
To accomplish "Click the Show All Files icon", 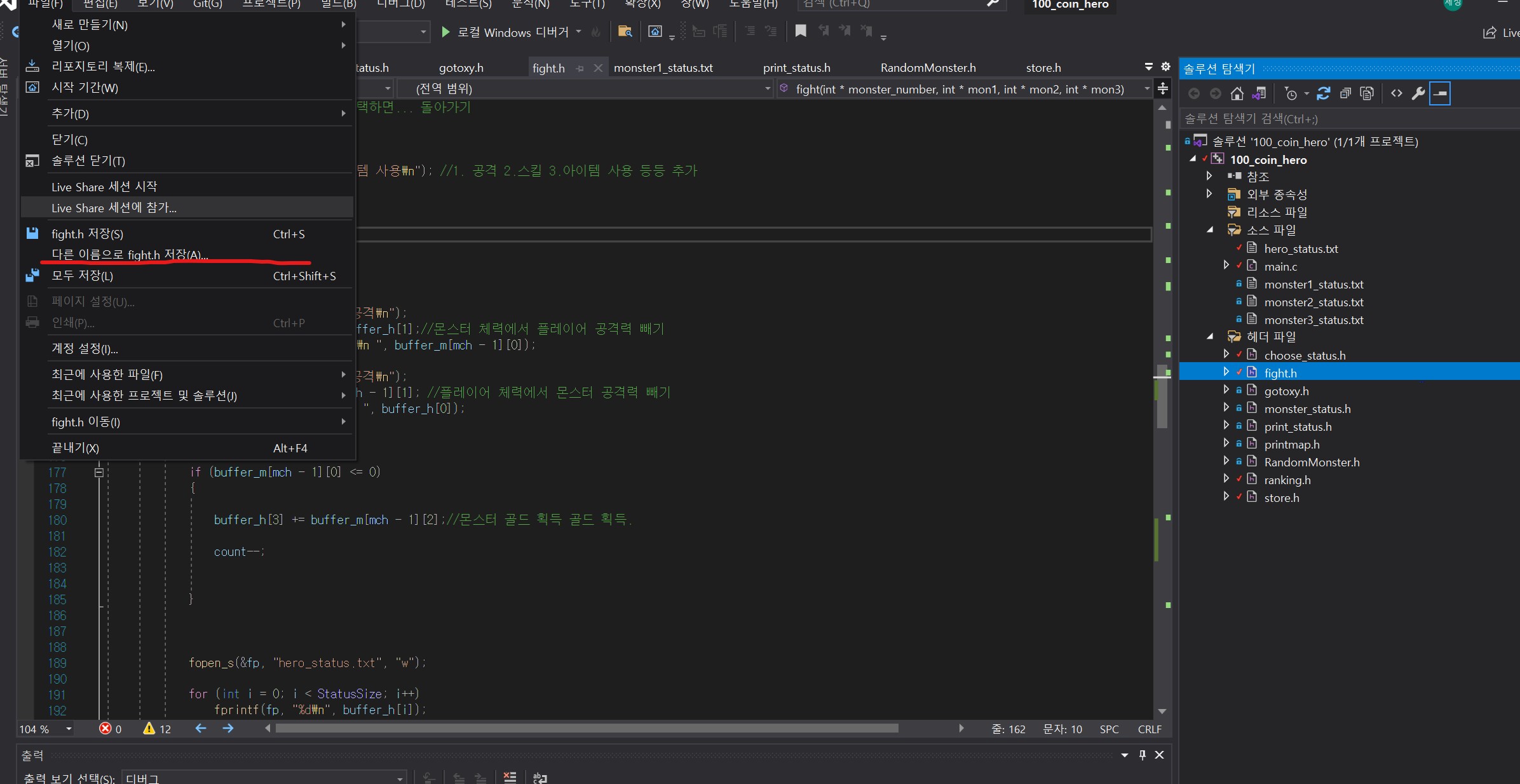I will pyautogui.click(x=1367, y=94).
